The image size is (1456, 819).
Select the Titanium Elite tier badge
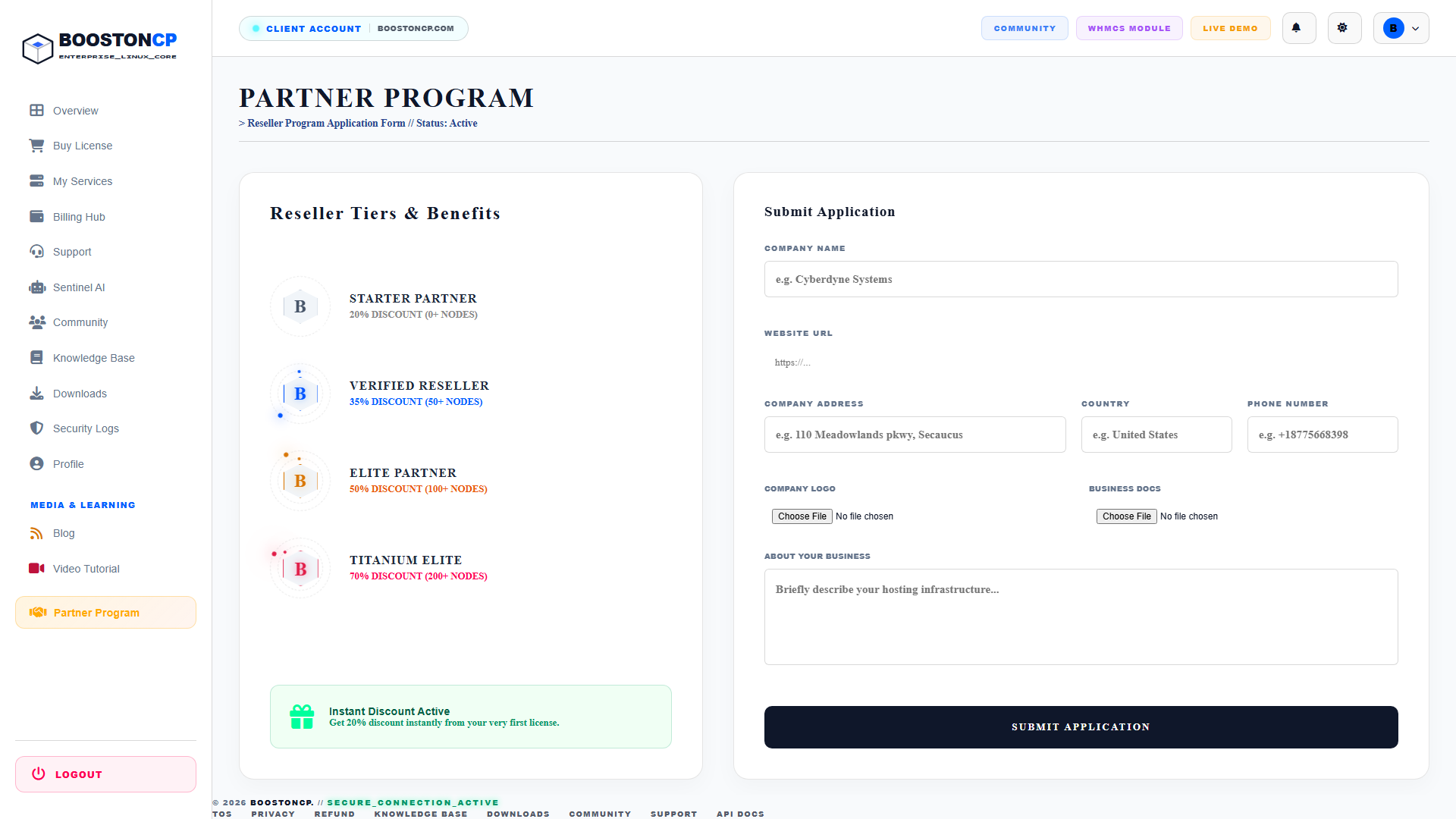pos(300,568)
